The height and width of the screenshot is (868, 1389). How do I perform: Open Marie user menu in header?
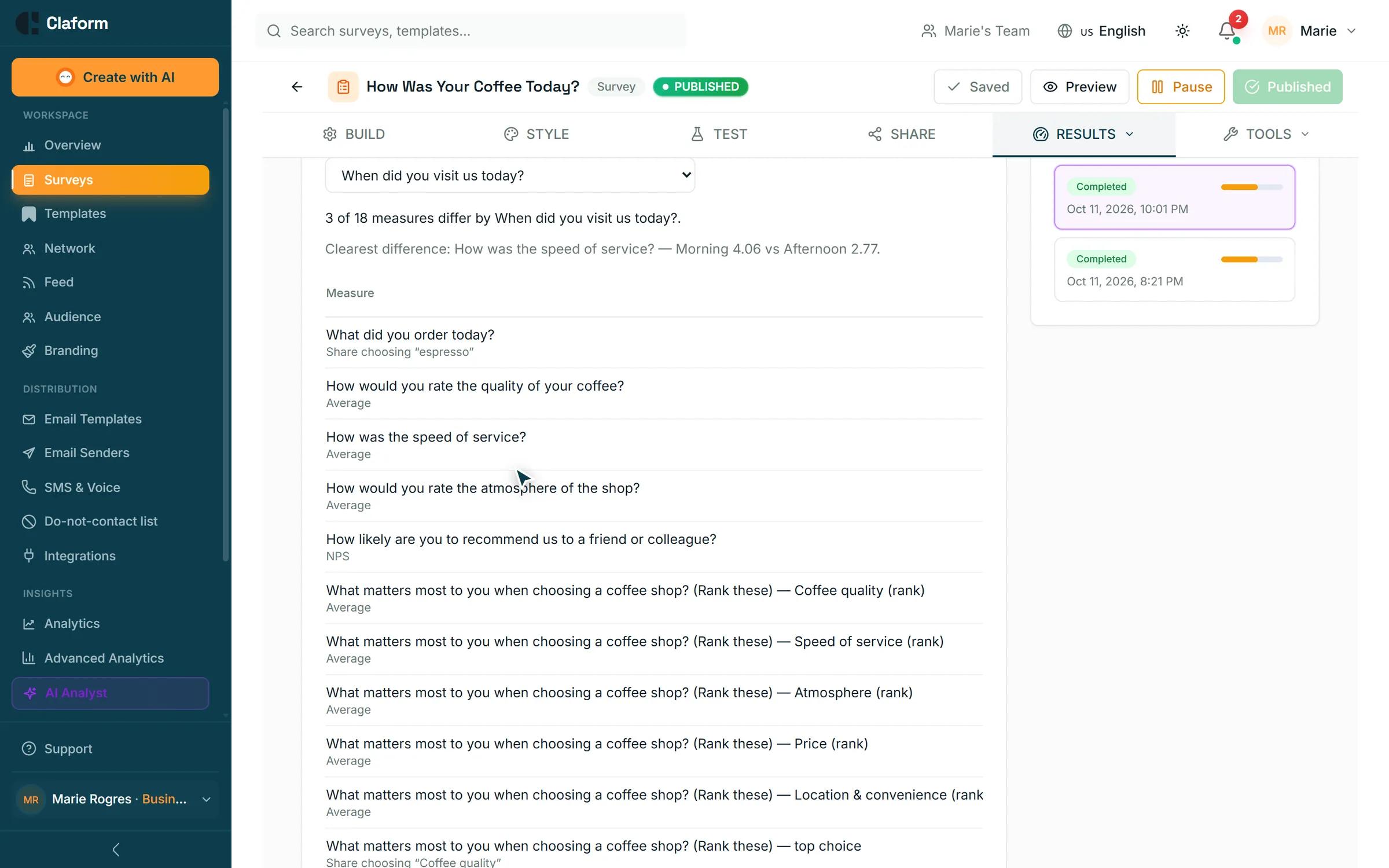1310,31
